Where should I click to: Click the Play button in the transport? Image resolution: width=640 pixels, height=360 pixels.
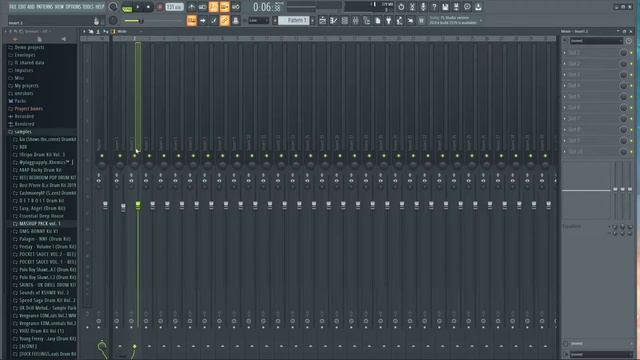point(138,7)
